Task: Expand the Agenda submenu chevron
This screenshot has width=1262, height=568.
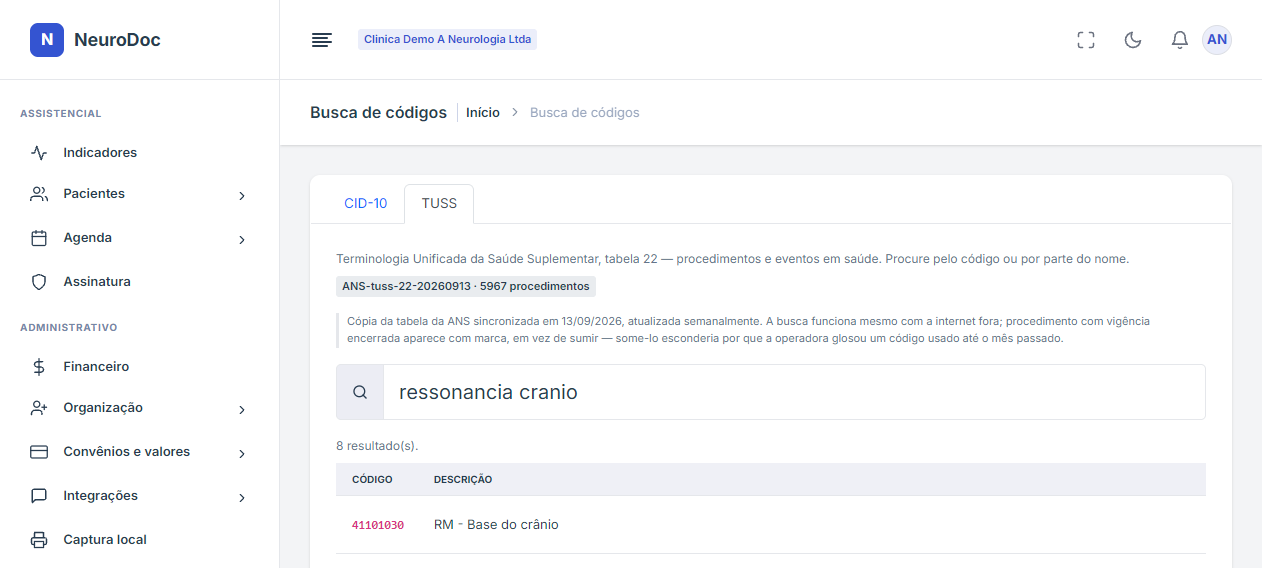Action: (x=242, y=240)
